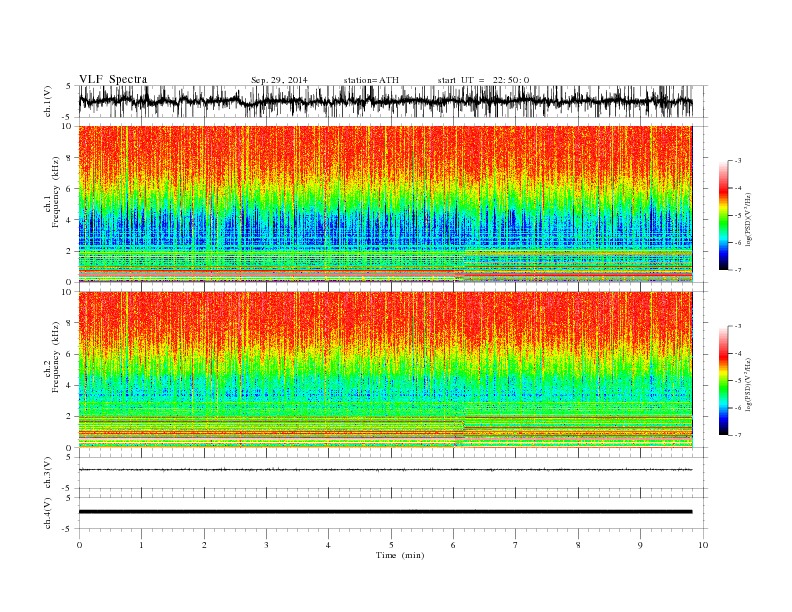Click the 'start UT = 22:50:0' label
This screenshot has width=792, height=612.
[x=483, y=80]
